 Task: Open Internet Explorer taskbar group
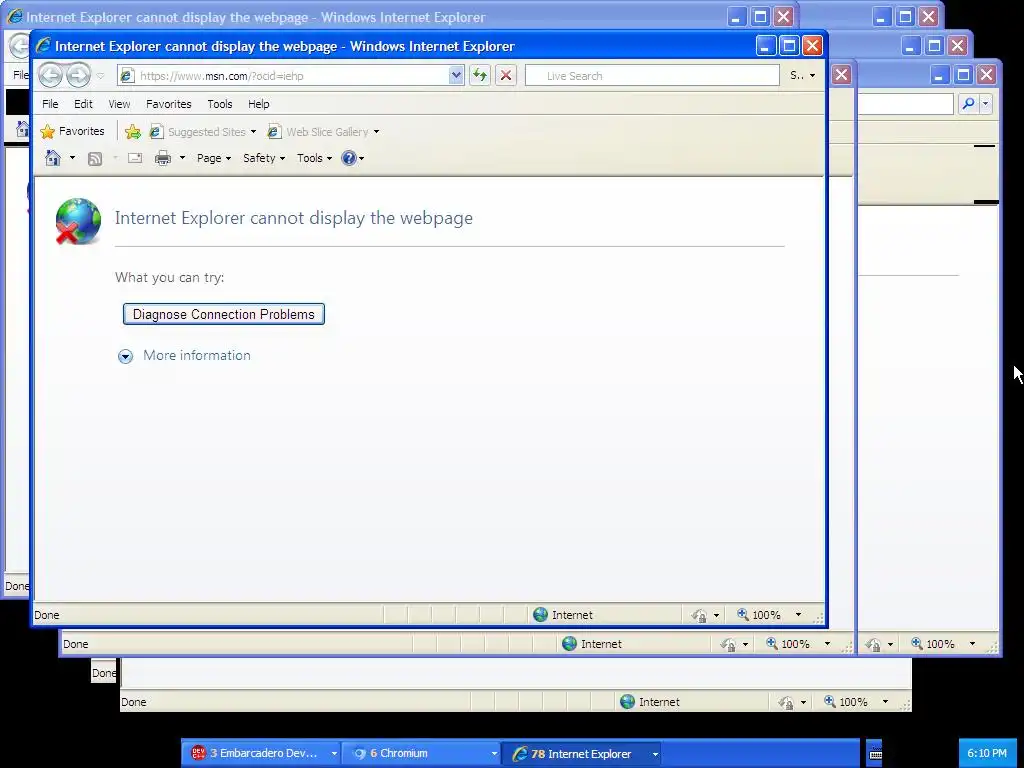582,753
